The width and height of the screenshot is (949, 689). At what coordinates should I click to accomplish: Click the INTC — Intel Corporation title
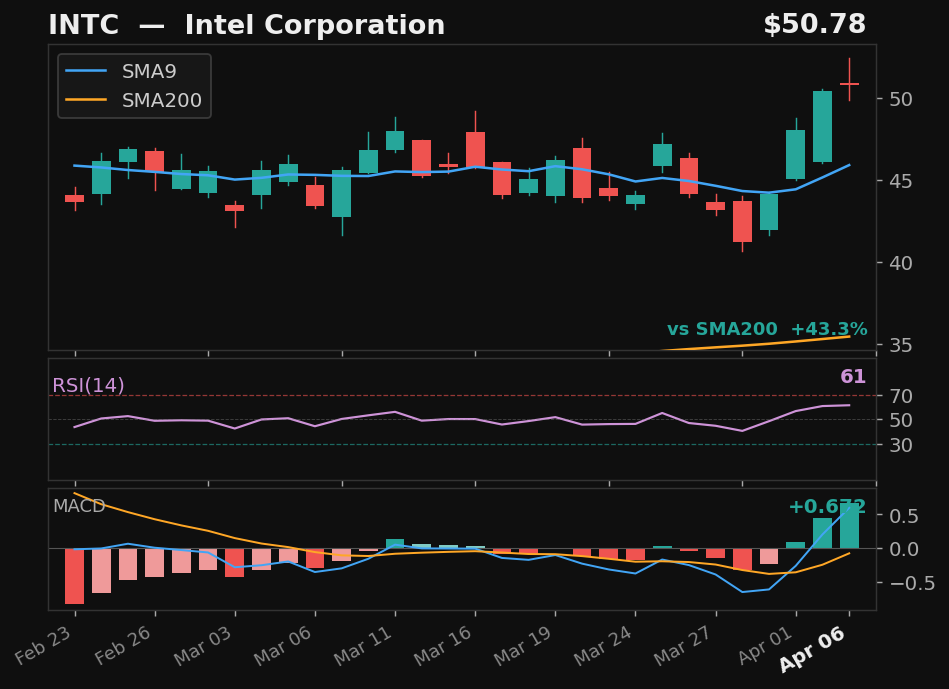pyautogui.click(x=246, y=25)
